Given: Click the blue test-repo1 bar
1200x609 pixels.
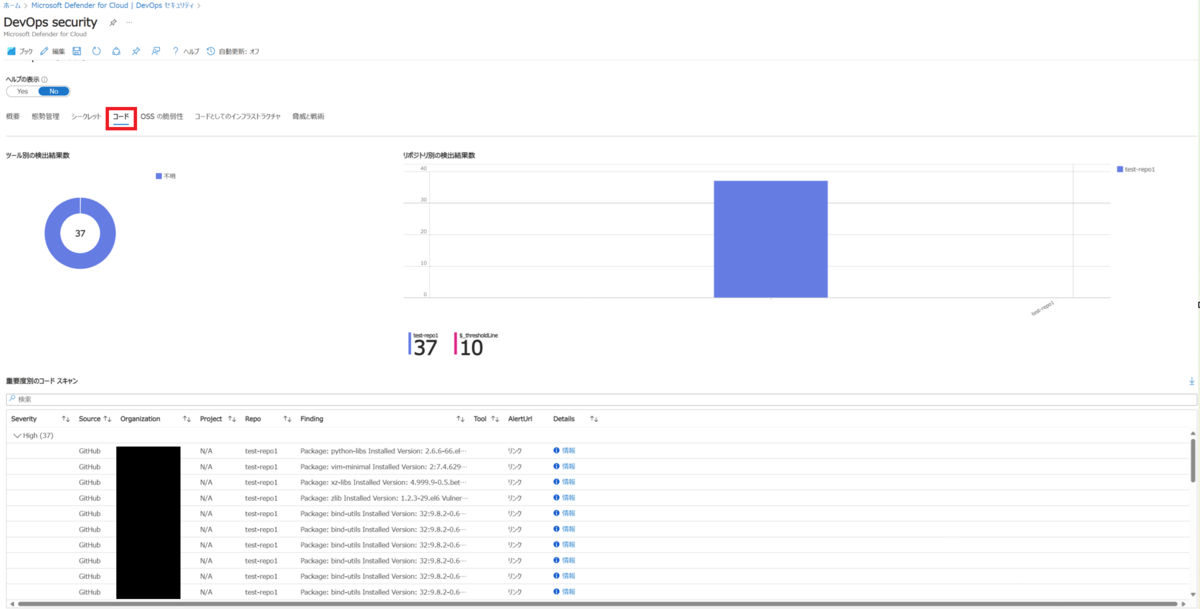Looking at the screenshot, I should (770, 239).
